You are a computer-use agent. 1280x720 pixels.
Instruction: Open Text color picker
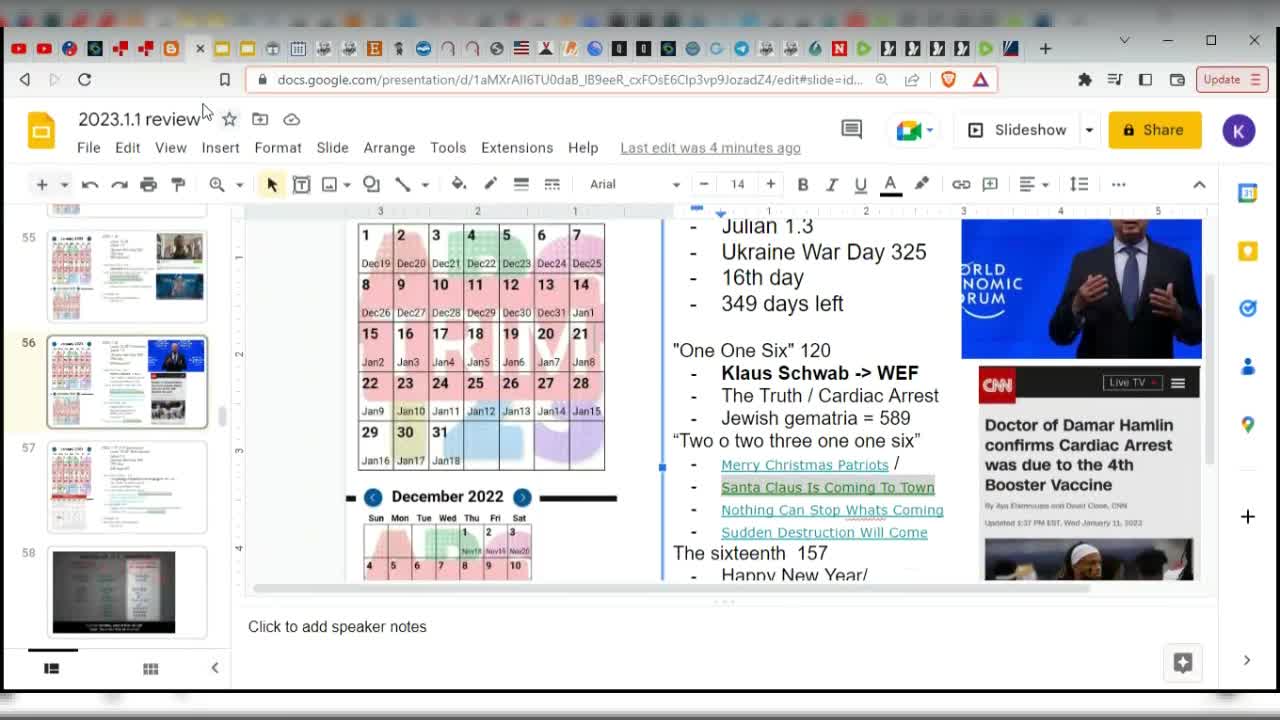pos(890,184)
